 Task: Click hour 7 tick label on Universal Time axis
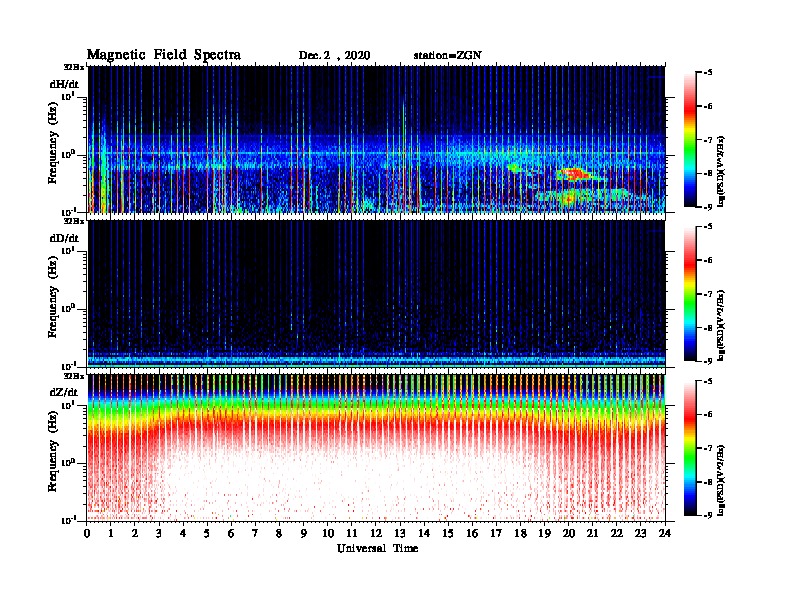click(255, 533)
